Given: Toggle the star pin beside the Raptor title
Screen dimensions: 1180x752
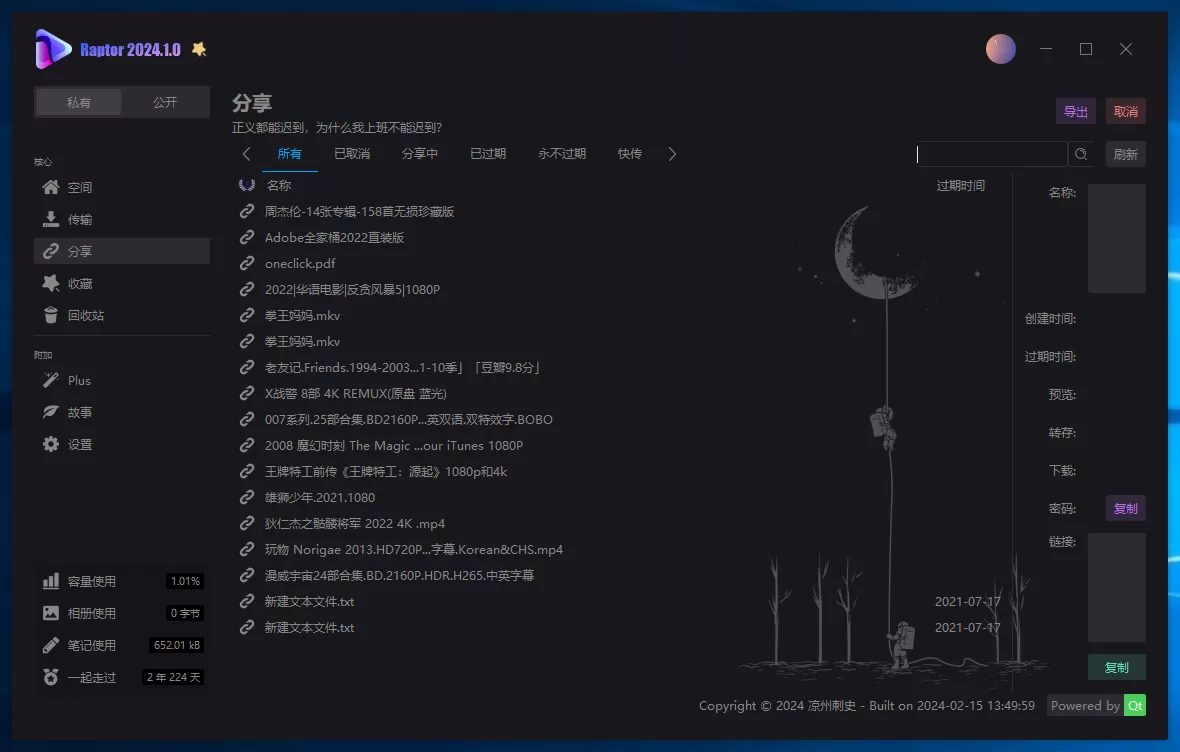Looking at the screenshot, I should [x=199, y=48].
